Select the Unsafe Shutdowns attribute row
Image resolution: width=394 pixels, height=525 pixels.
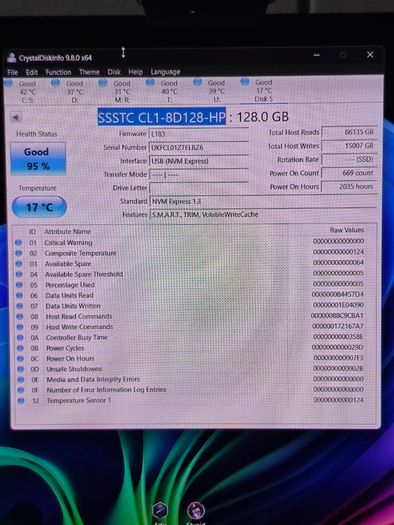[x=195, y=369]
